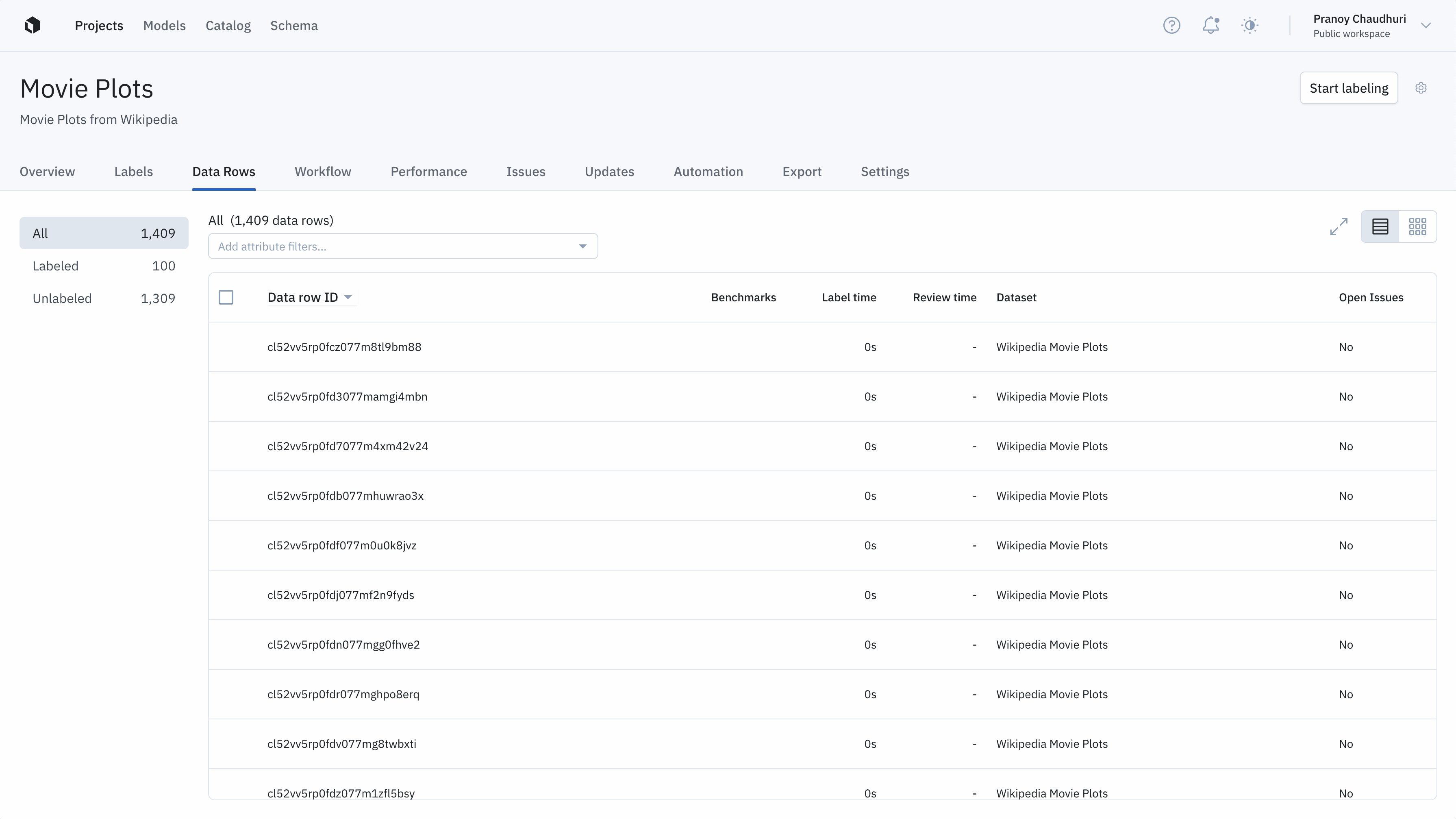Open the Add attribute filters dropdown
The width and height of the screenshot is (1456, 819).
pyautogui.click(x=402, y=246)
